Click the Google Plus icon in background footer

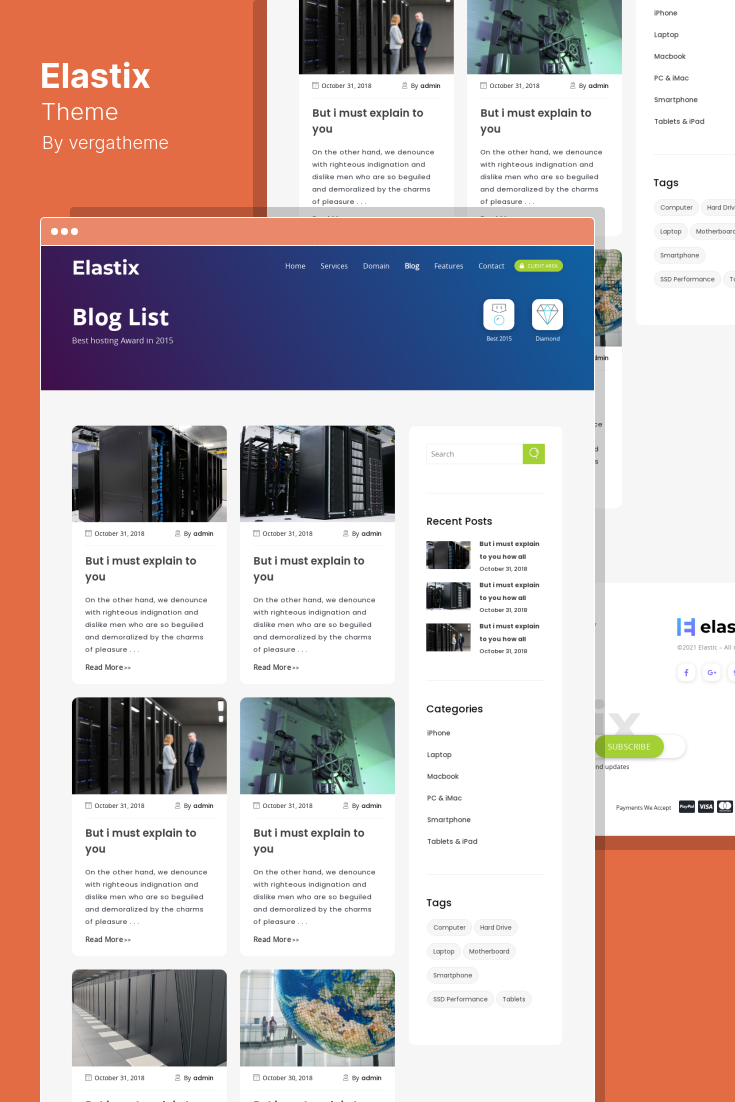[712, 673]
